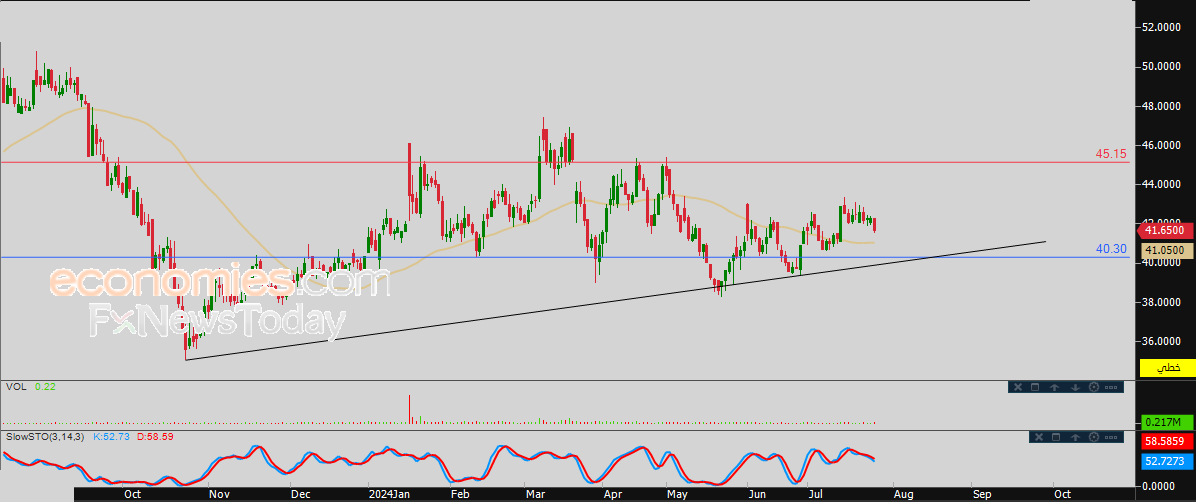1196x502 pixels.
Task: Click the blue stochastic K value 52.7273
Action: click(x=1166, y=461)
